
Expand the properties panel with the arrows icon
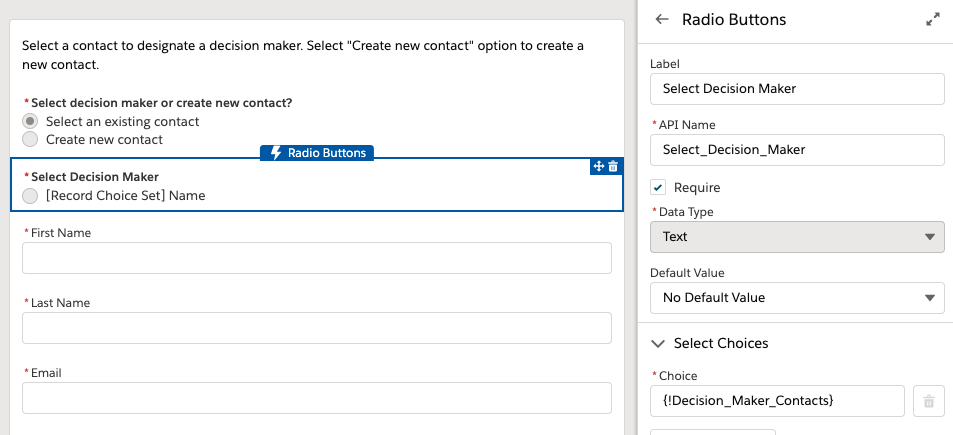coord(932,19)
